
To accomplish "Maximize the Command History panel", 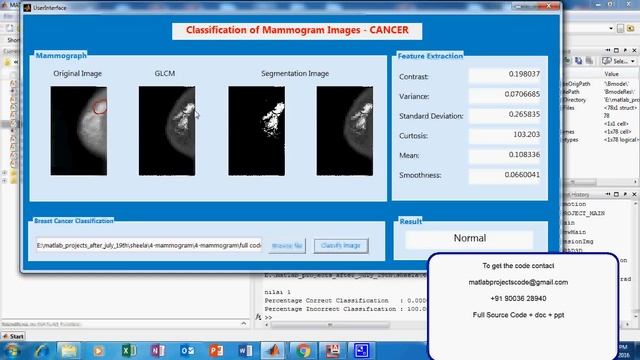I will click(x=617, y=194).
